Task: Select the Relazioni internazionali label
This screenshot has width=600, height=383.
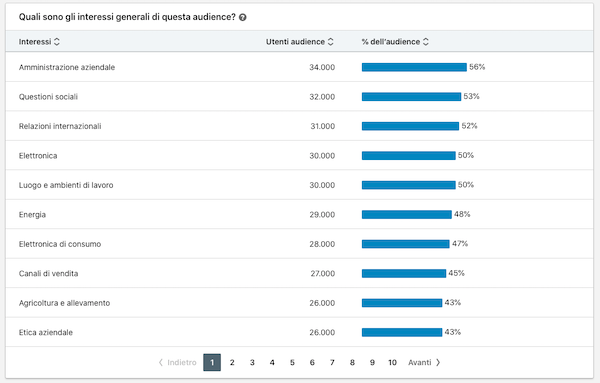Action: (60, 126)
